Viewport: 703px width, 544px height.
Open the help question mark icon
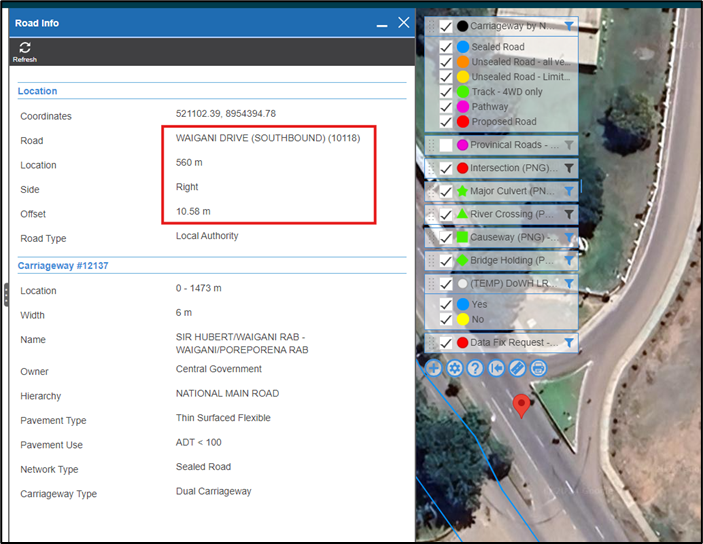475,369
